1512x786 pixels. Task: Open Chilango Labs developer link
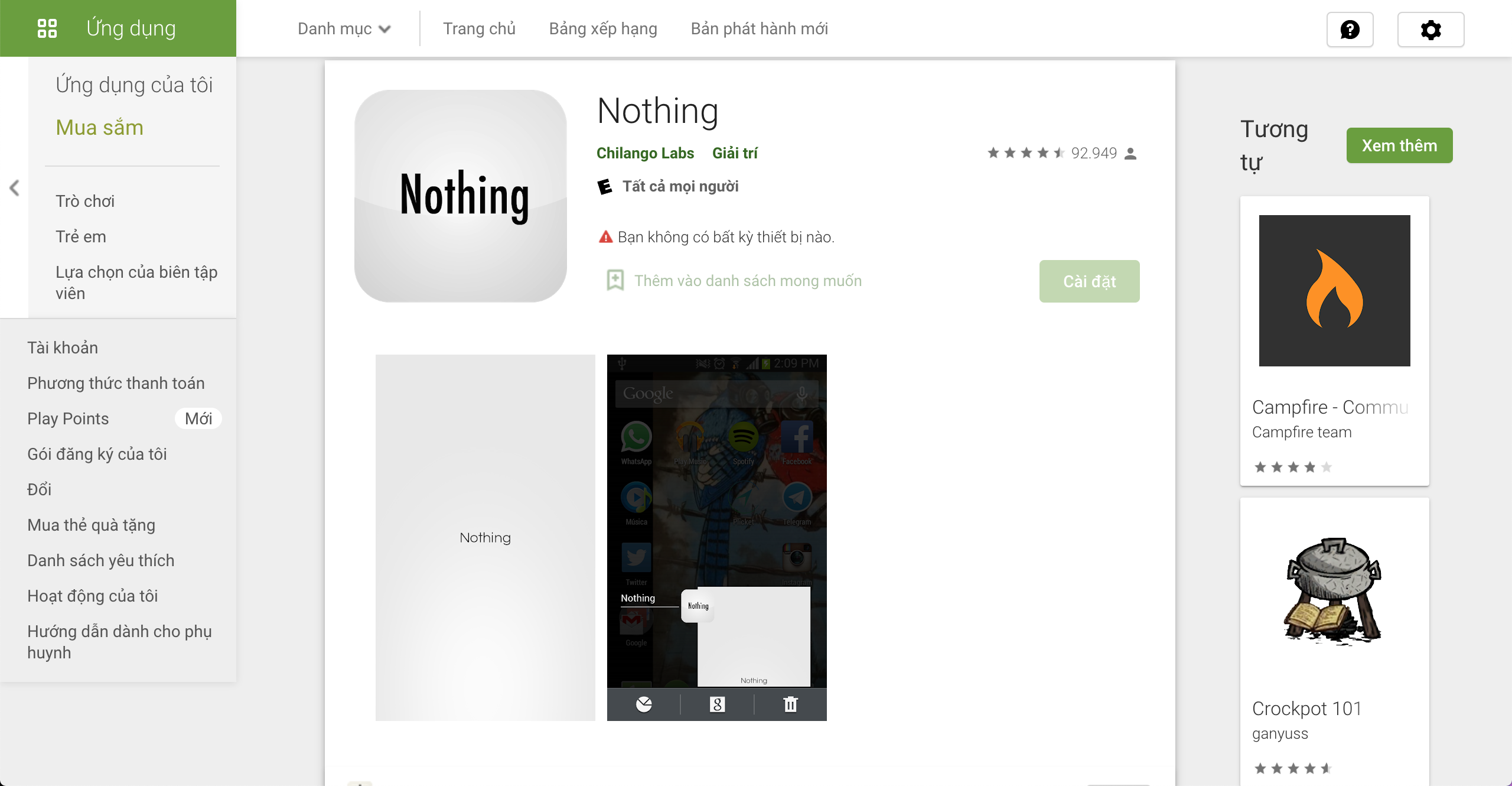click(645, 153)
